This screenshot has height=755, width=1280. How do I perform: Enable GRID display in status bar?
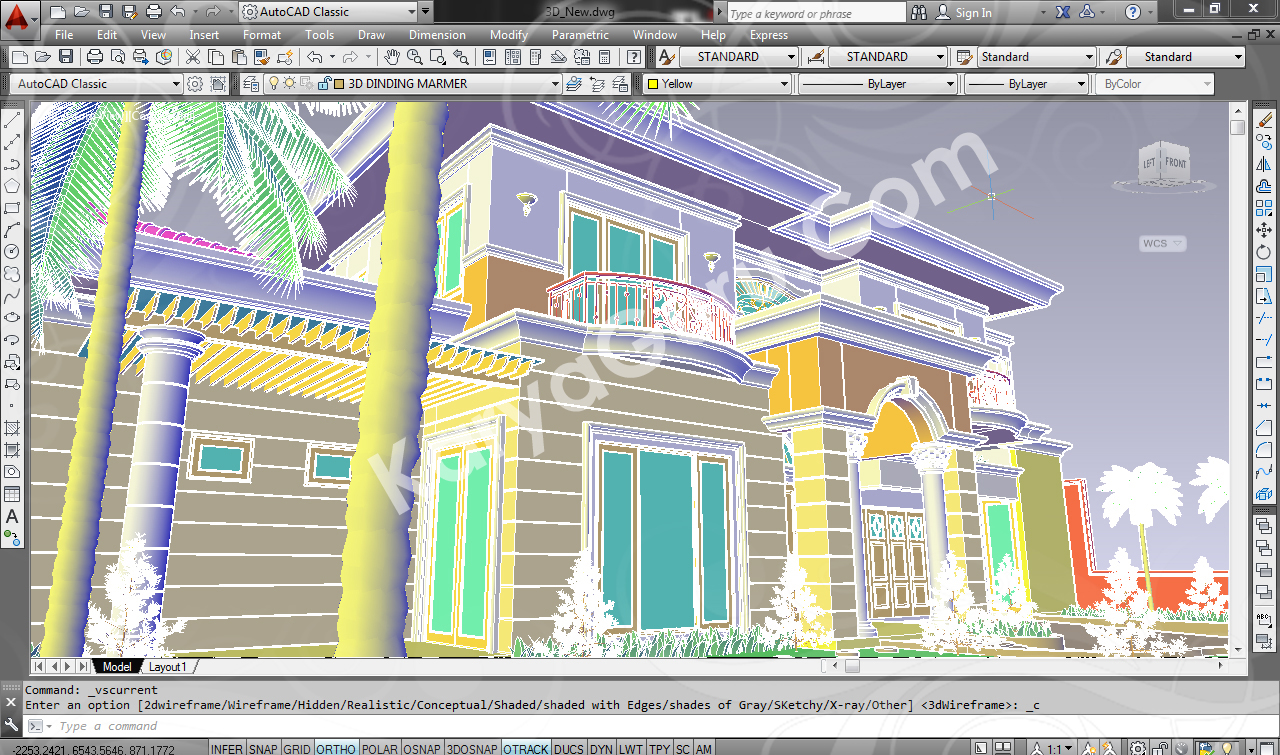[297, 749]
